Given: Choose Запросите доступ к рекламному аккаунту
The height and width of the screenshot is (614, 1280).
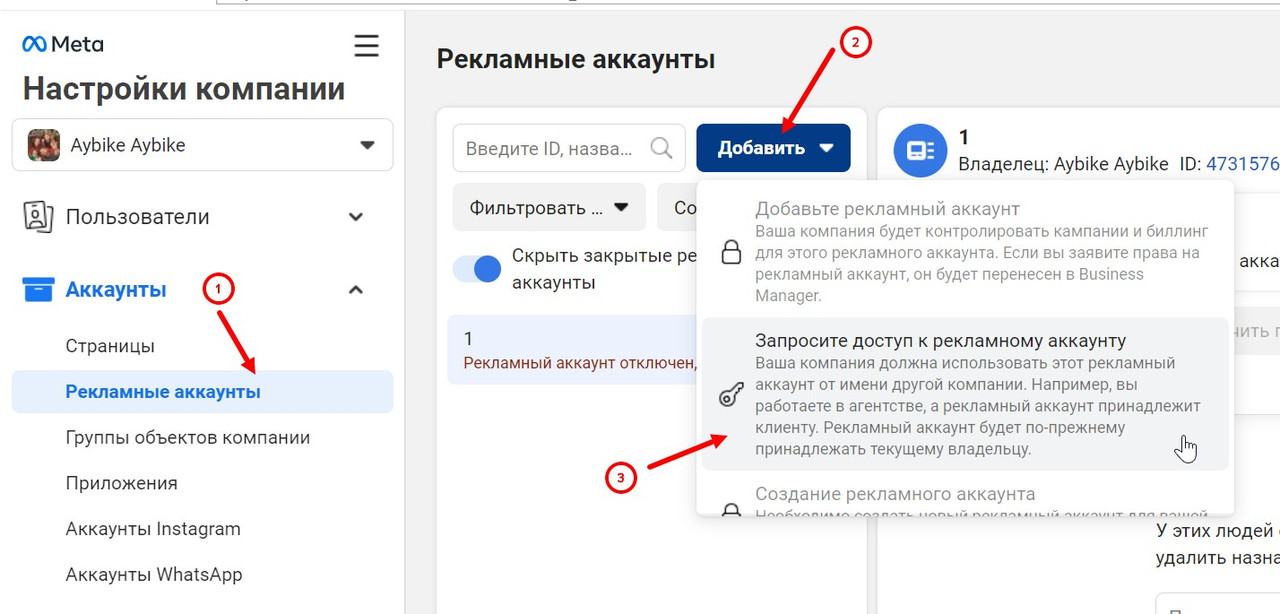Looking at the screenshot, I should point(965,394).
